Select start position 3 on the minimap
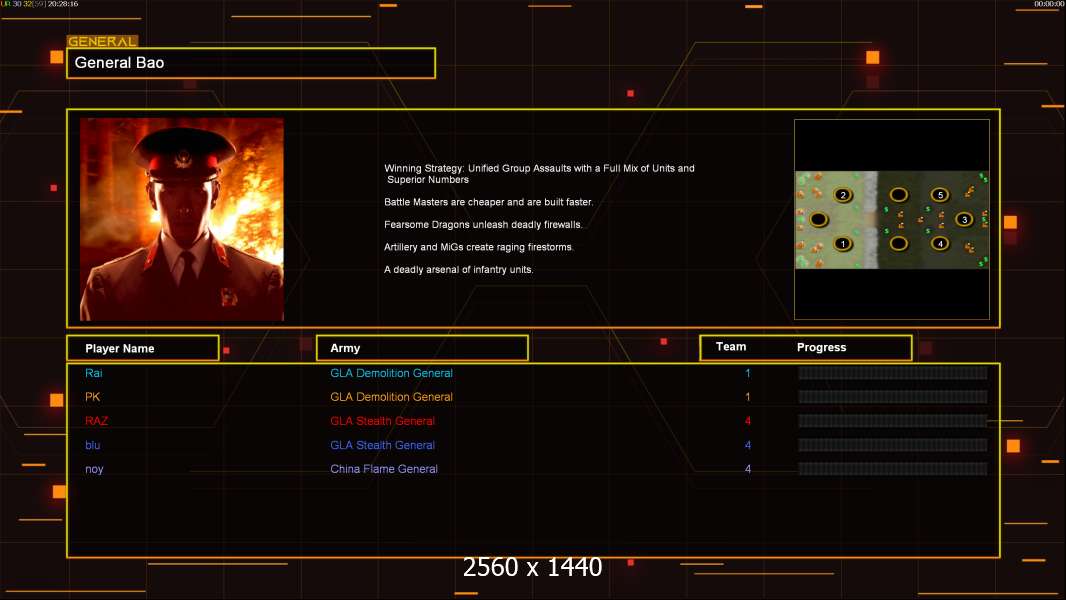The image size is (1066, 600). 964,219
